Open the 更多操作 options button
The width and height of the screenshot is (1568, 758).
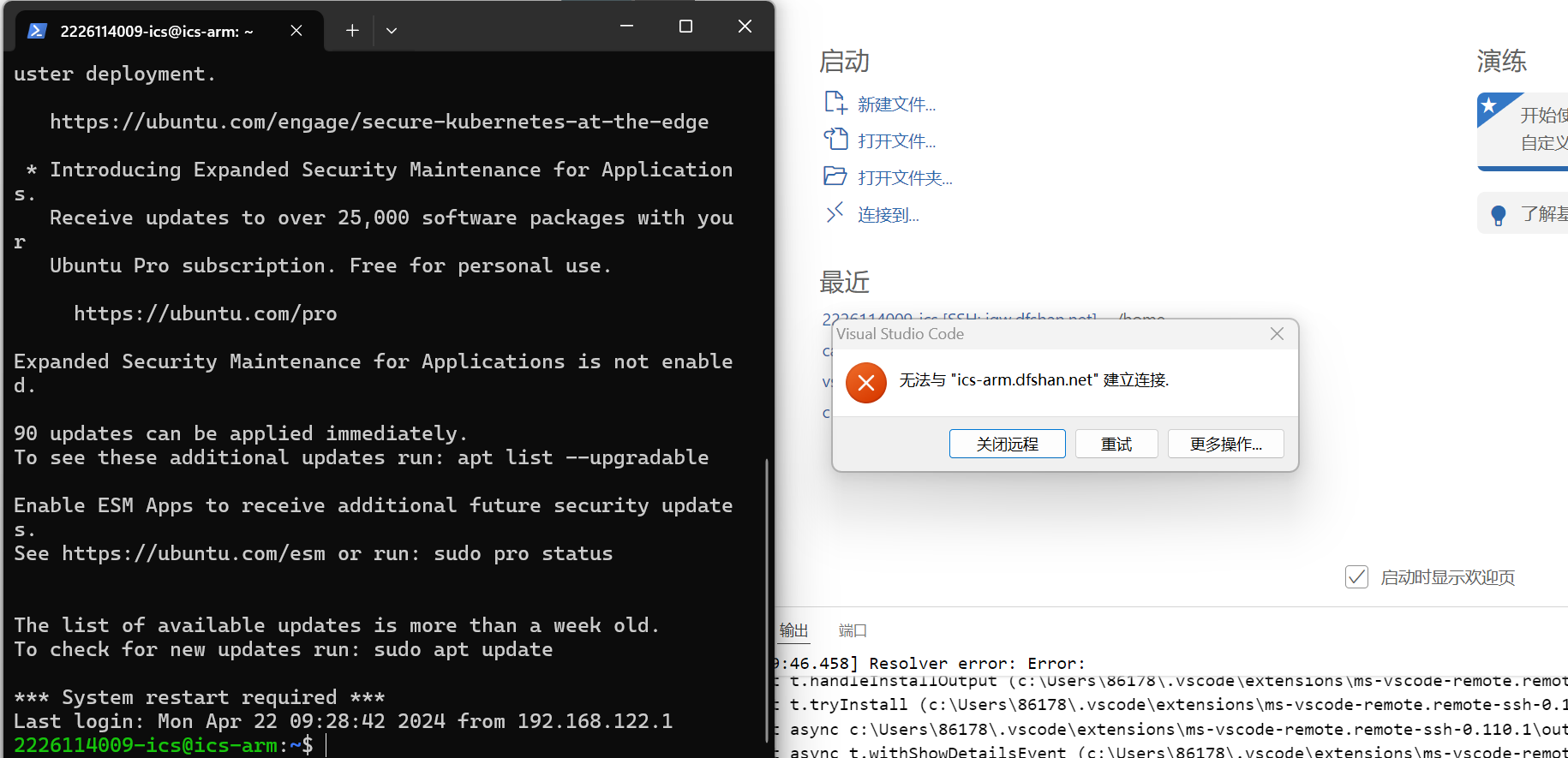[1225, 444]
